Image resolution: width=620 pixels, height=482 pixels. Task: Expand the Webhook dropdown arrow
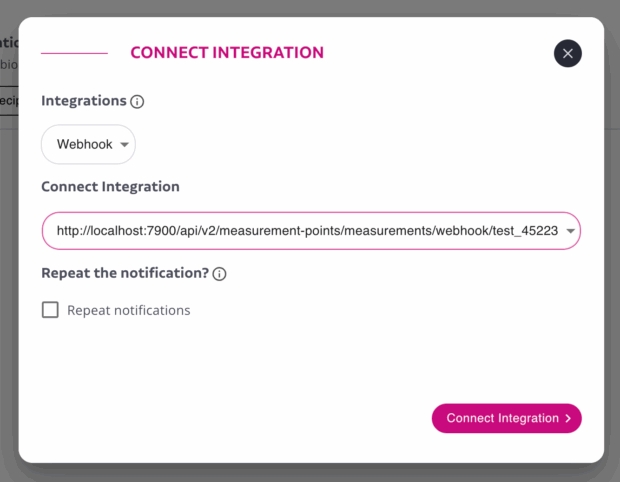pos(124,145)
